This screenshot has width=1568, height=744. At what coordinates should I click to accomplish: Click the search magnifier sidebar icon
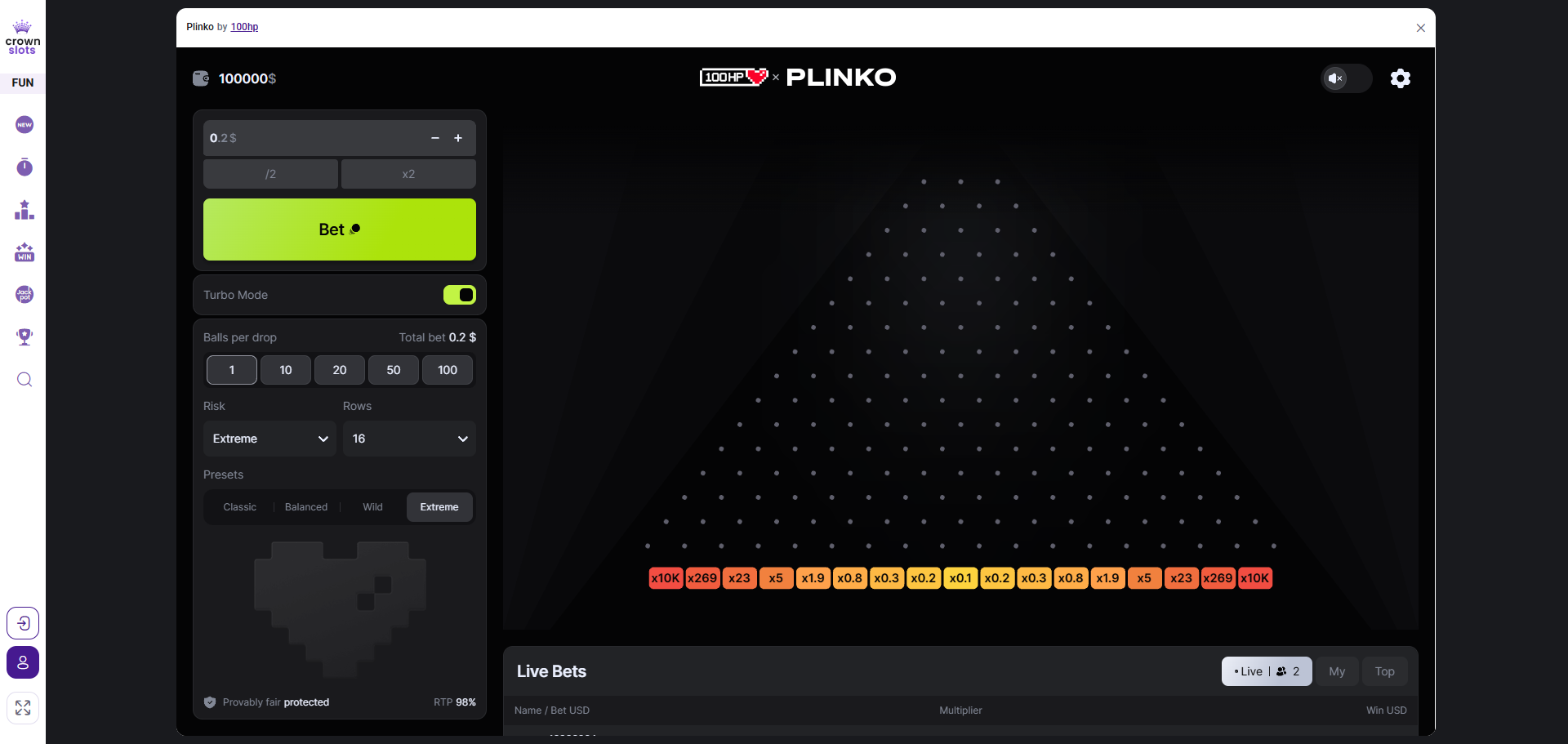[x=24, y=380]
